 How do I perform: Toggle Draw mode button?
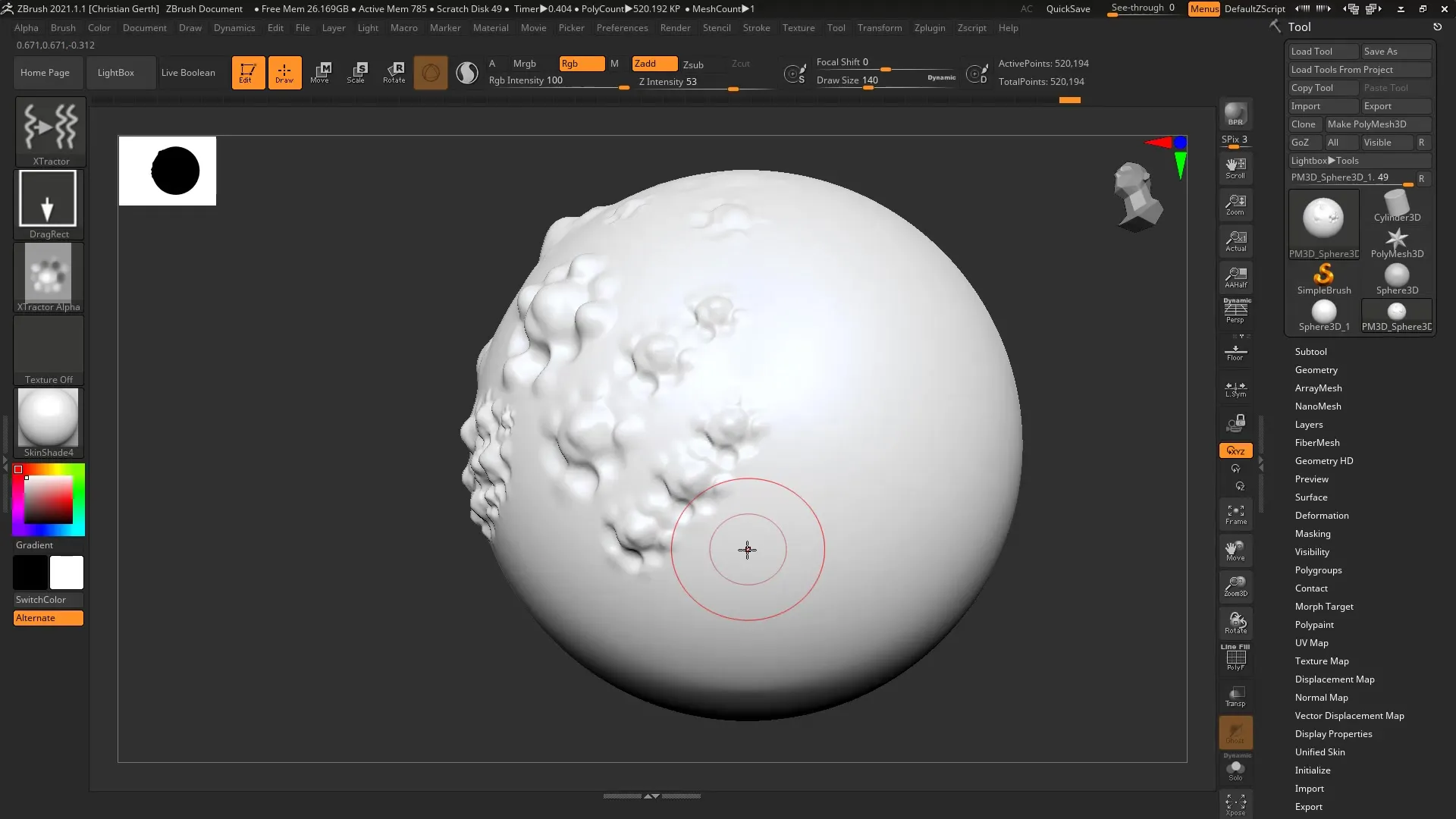(284, 73)
